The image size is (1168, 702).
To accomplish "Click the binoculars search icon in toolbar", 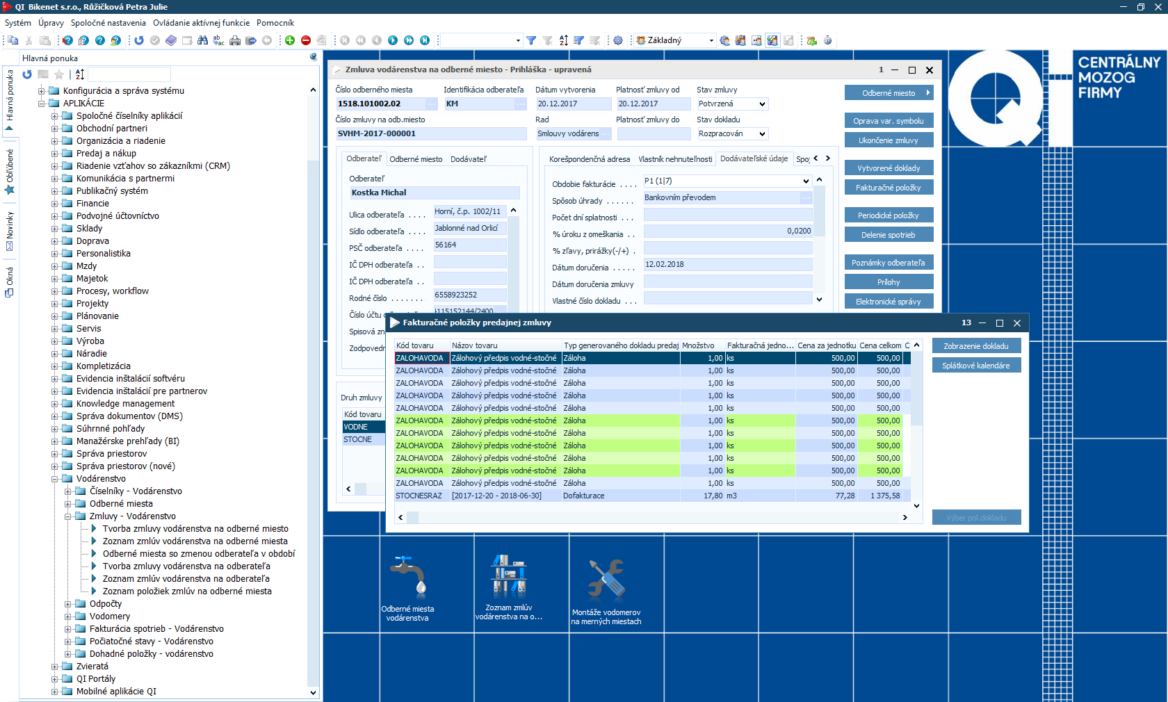I will pos(203,41).
